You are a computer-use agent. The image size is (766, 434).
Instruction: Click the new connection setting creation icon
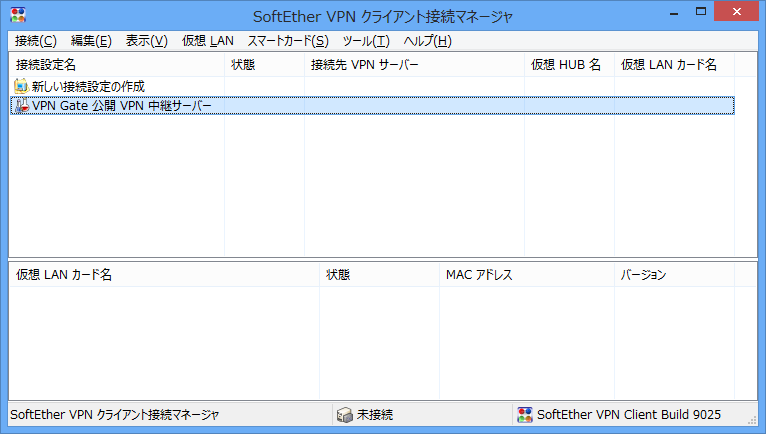21,87
